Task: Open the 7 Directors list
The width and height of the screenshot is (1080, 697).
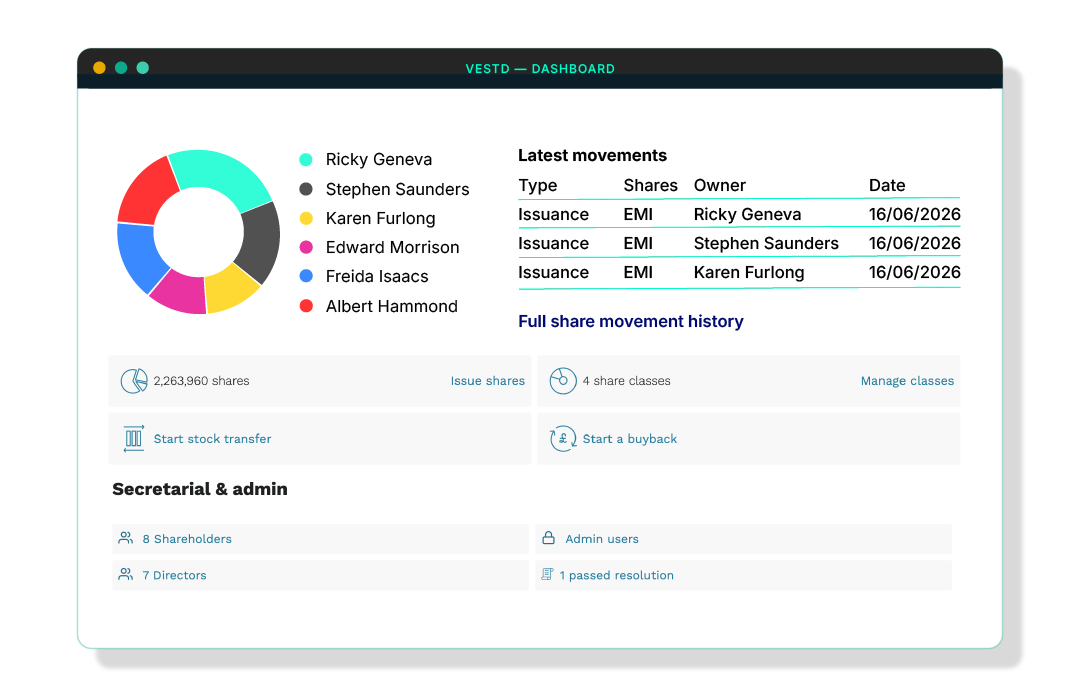Action: pyautogui.click(x=174, y=575)
